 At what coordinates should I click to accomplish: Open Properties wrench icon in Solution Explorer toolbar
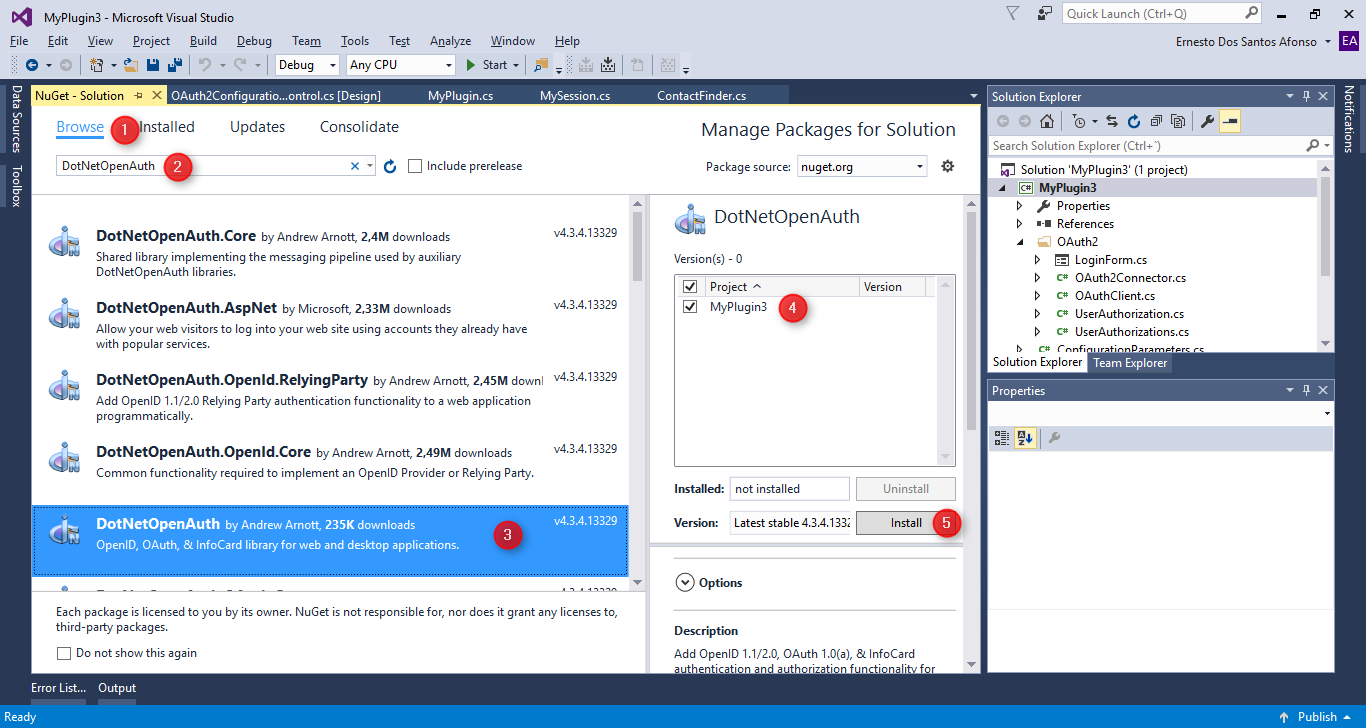coord(1207,121)
